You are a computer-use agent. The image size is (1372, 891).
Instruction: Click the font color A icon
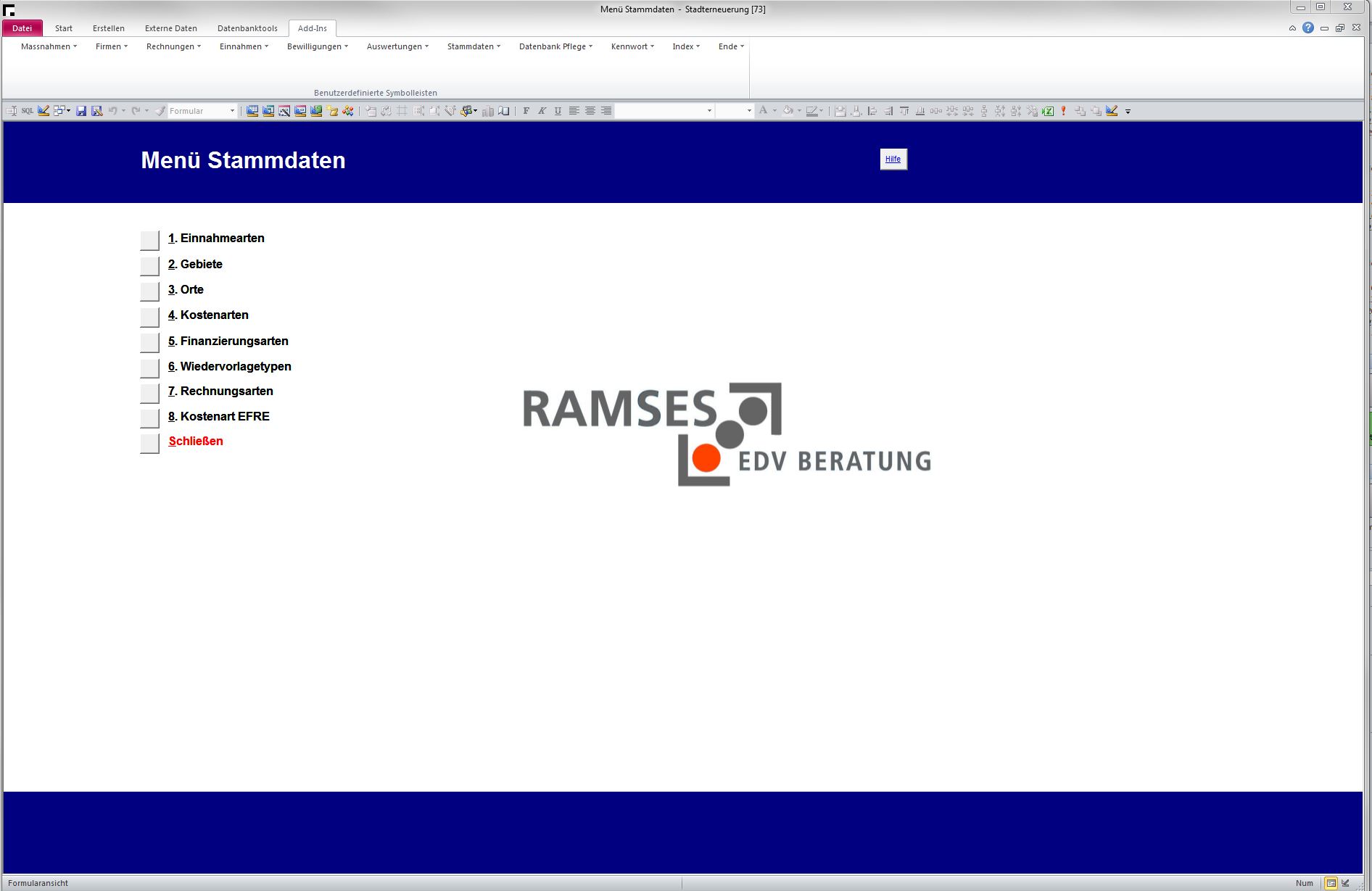coord(763,111)
